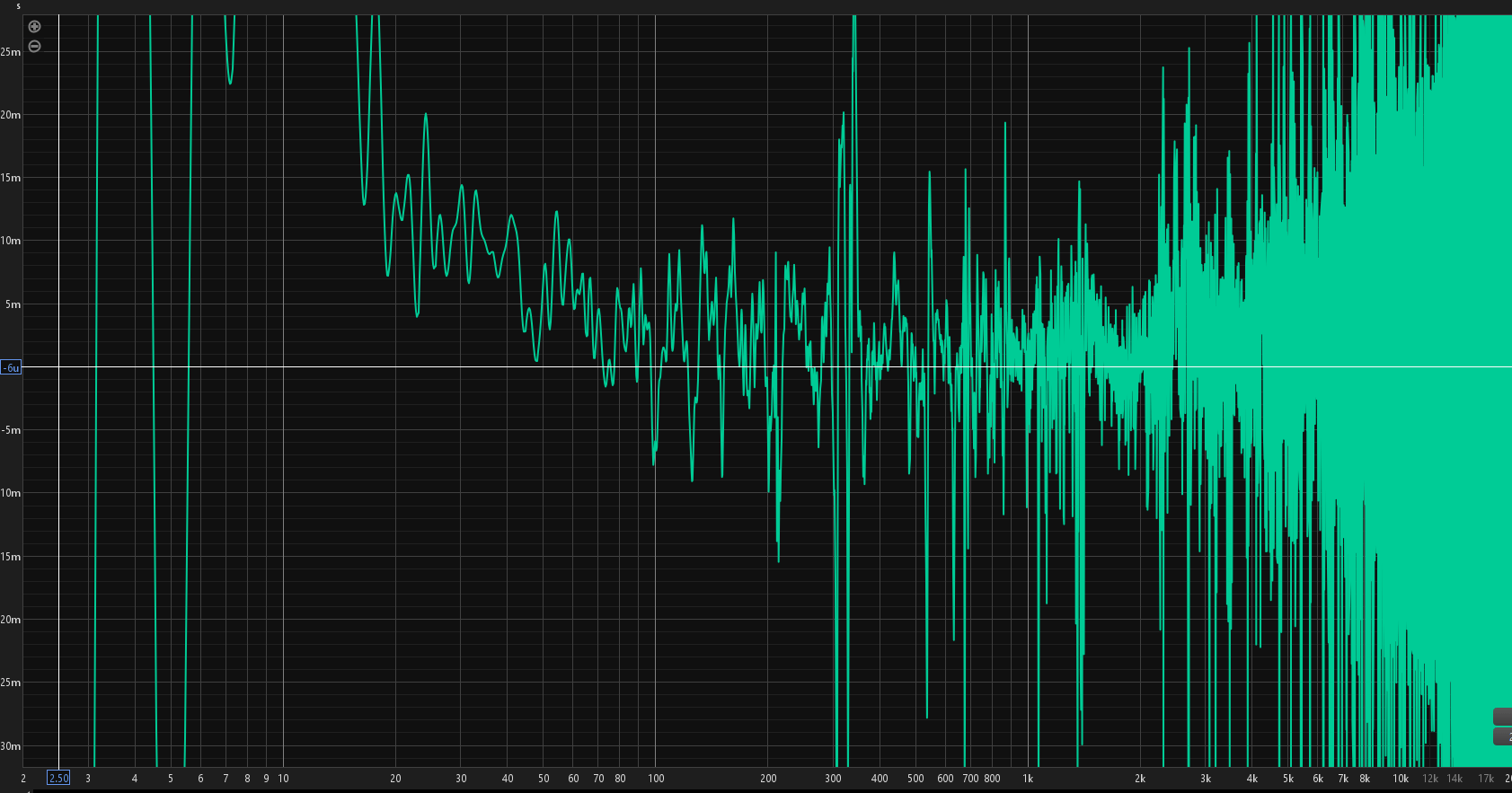This screenshot has width=1512, height=793.
Task: Select the -6u vertical cursor value box
Action: pyautogui.click(x=11, y=367)
